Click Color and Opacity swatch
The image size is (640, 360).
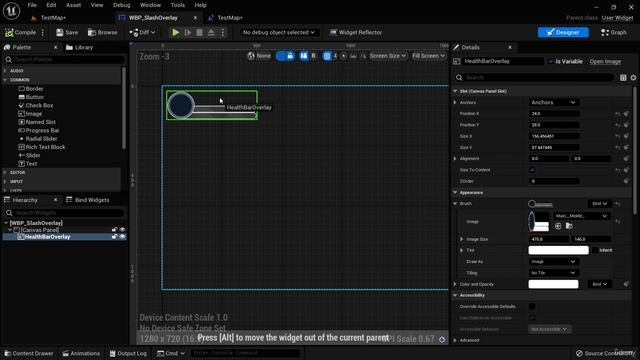(553, 284)
